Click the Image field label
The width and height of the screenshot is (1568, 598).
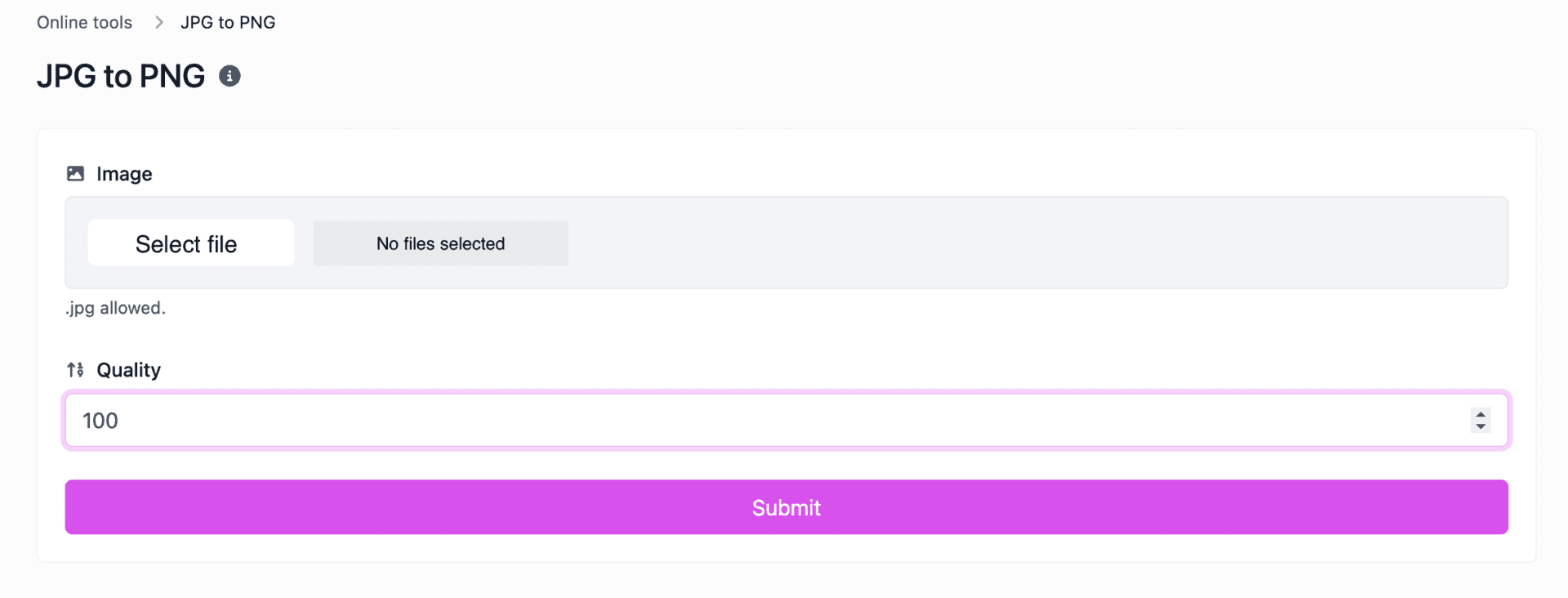(x=124, y=174)
